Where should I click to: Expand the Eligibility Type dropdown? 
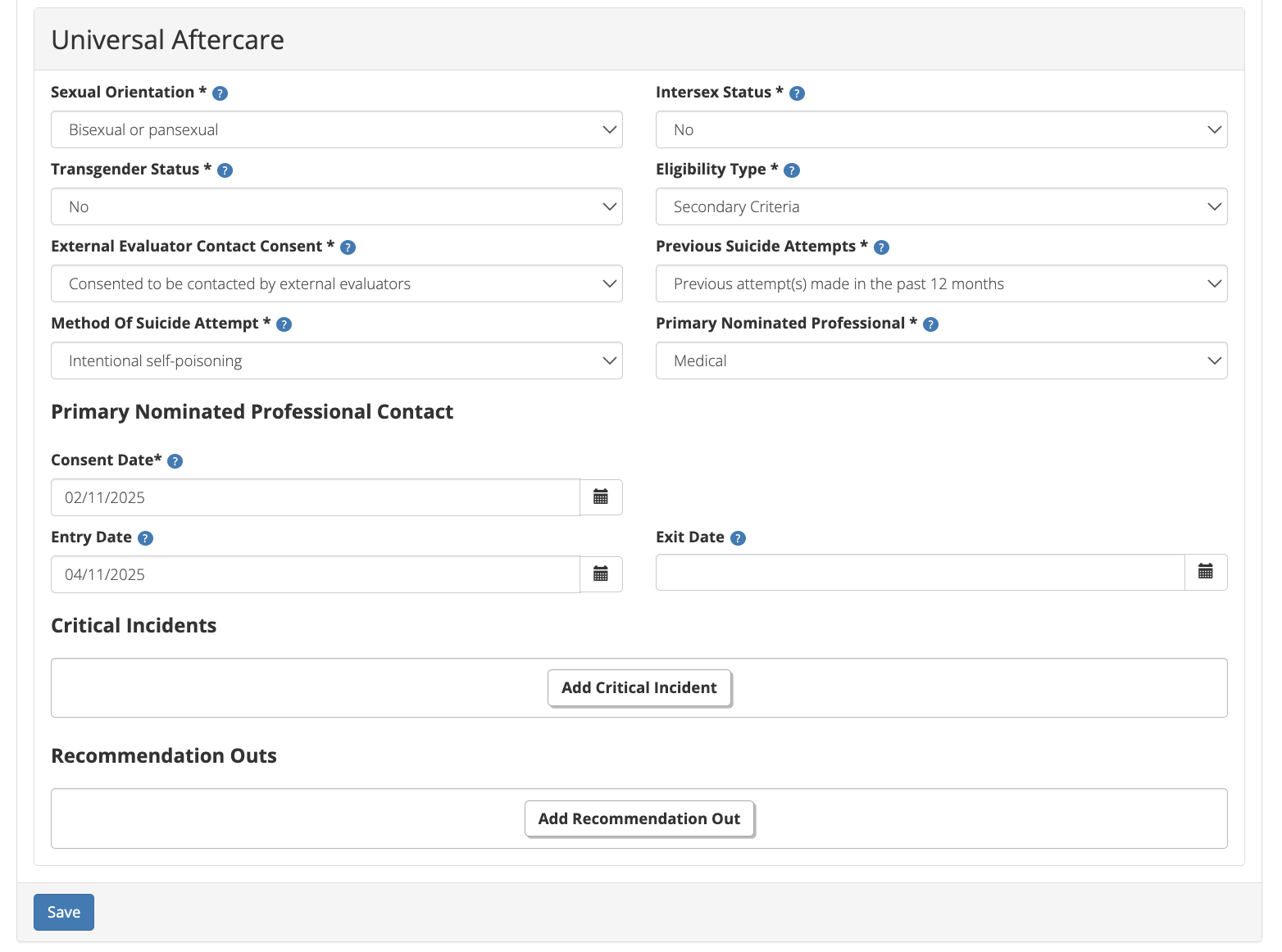tap(941, 206)
